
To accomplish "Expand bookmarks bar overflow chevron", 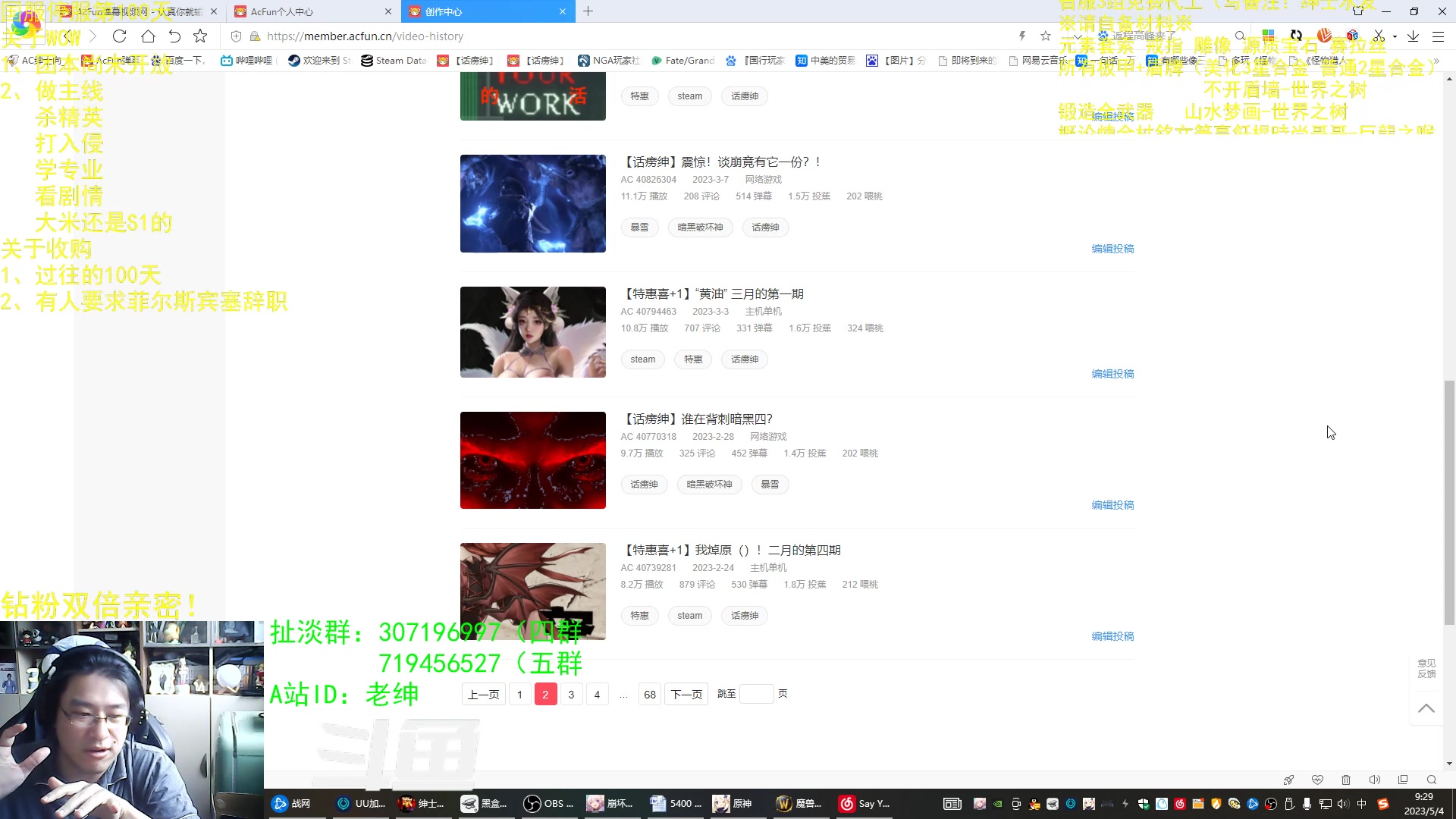I will pyautogui.click(x=1437, y=61).
